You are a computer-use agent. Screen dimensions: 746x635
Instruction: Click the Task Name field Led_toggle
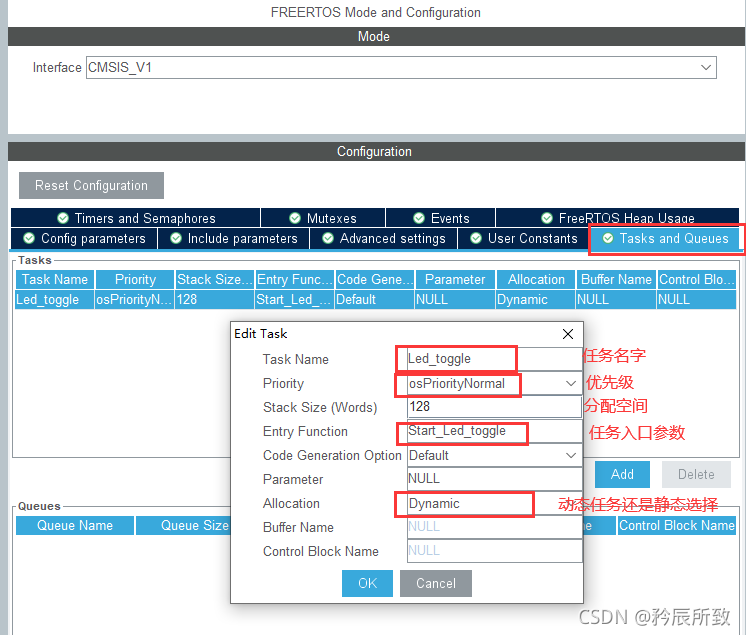(x=494, y=359)
